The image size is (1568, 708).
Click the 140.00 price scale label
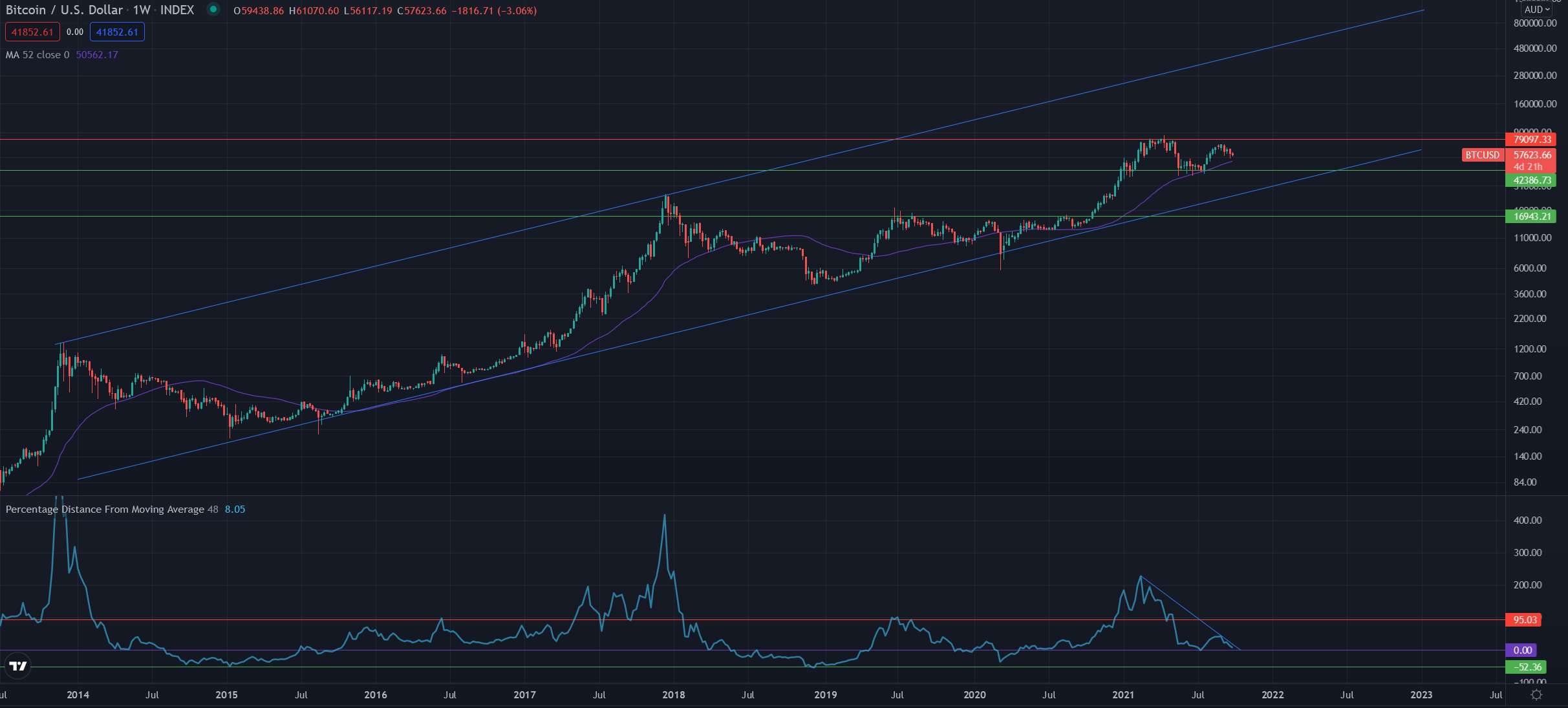tap(1527, 456)
